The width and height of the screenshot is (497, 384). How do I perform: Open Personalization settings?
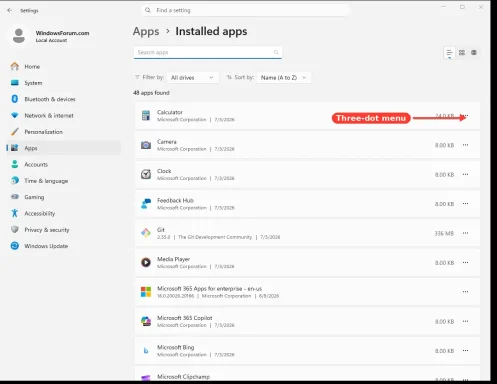click(63, 132)
